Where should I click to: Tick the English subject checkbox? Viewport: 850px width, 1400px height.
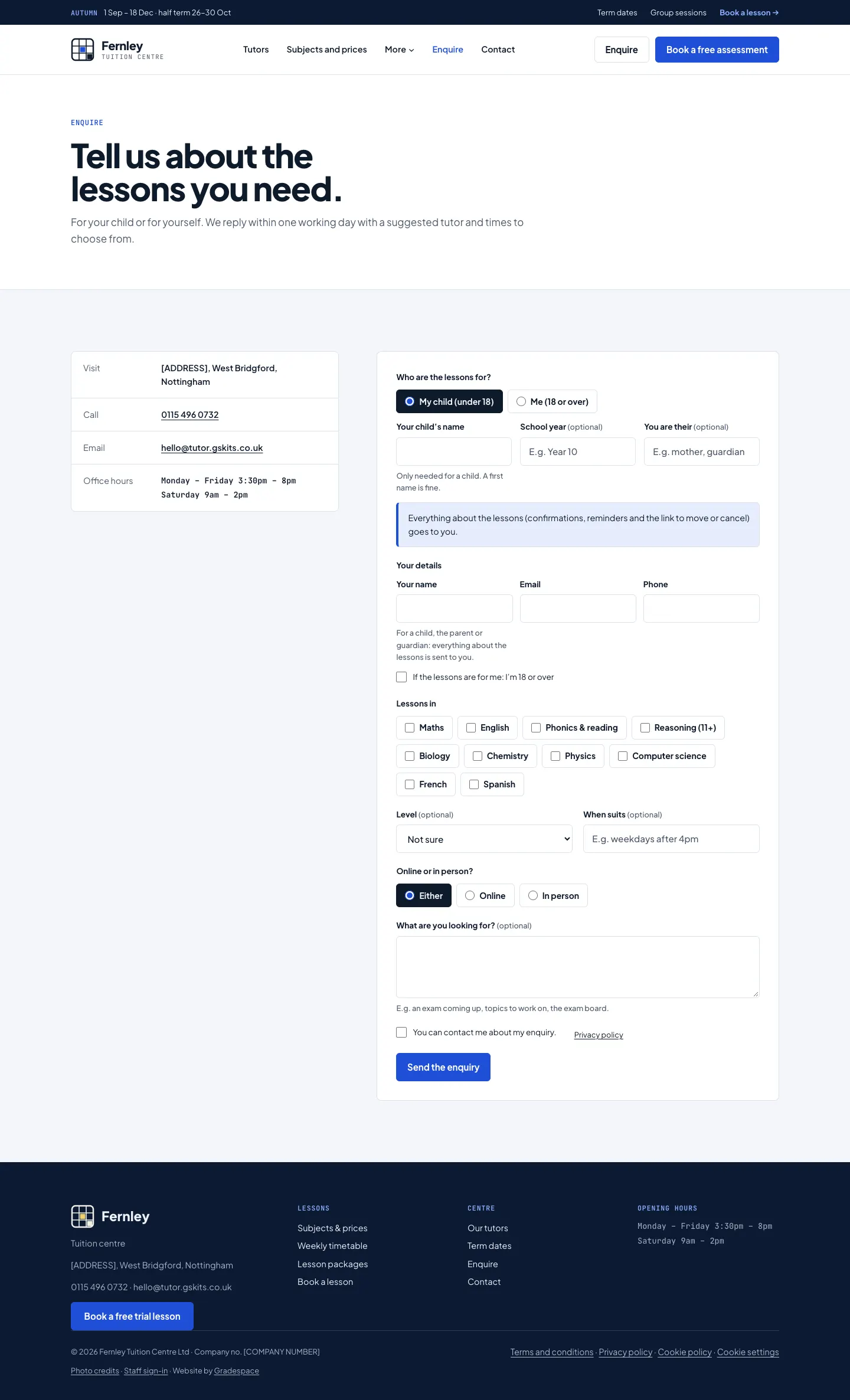pos(471,728)
